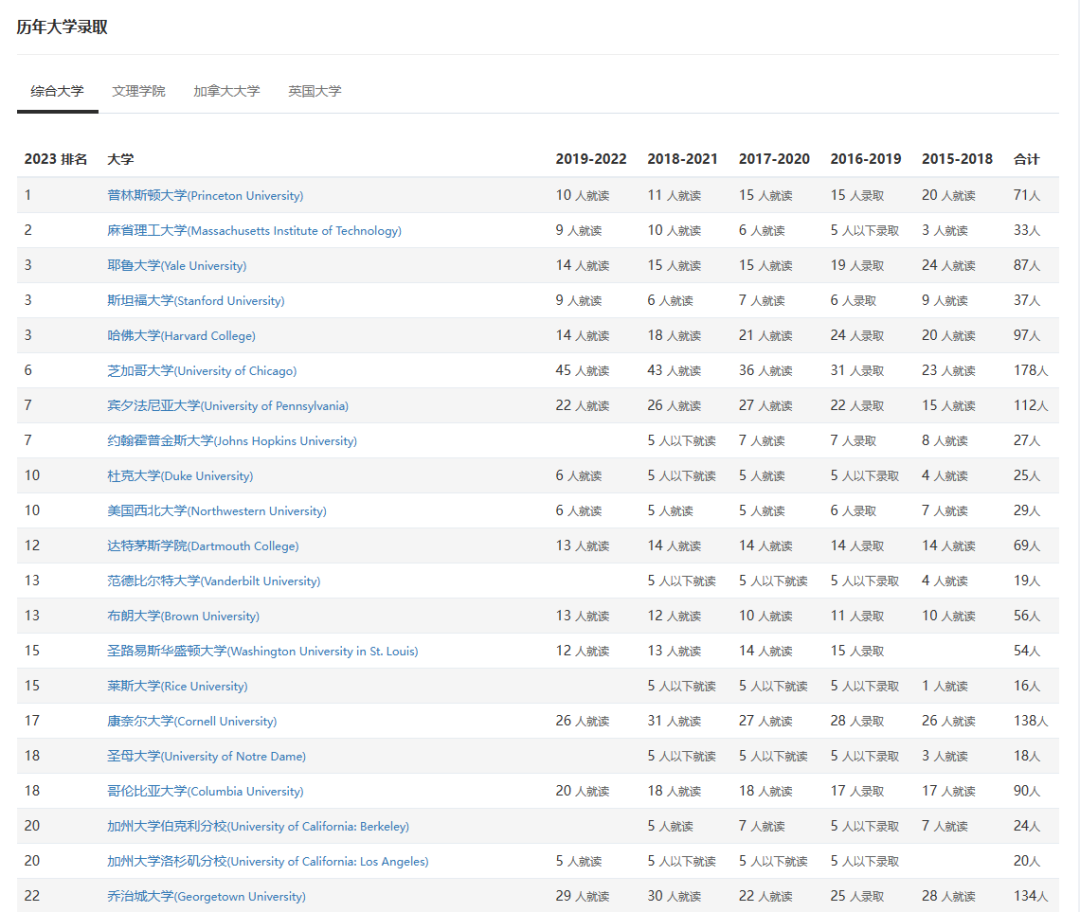Visit the Yale University link

pos(177,266)
